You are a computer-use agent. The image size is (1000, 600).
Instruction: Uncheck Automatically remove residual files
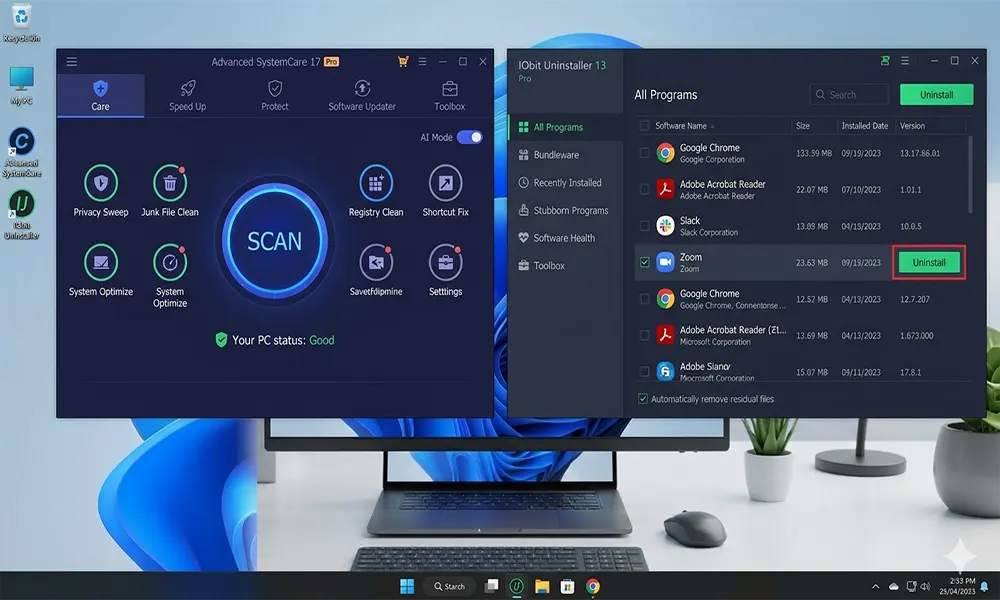click(x=643, y=399)
